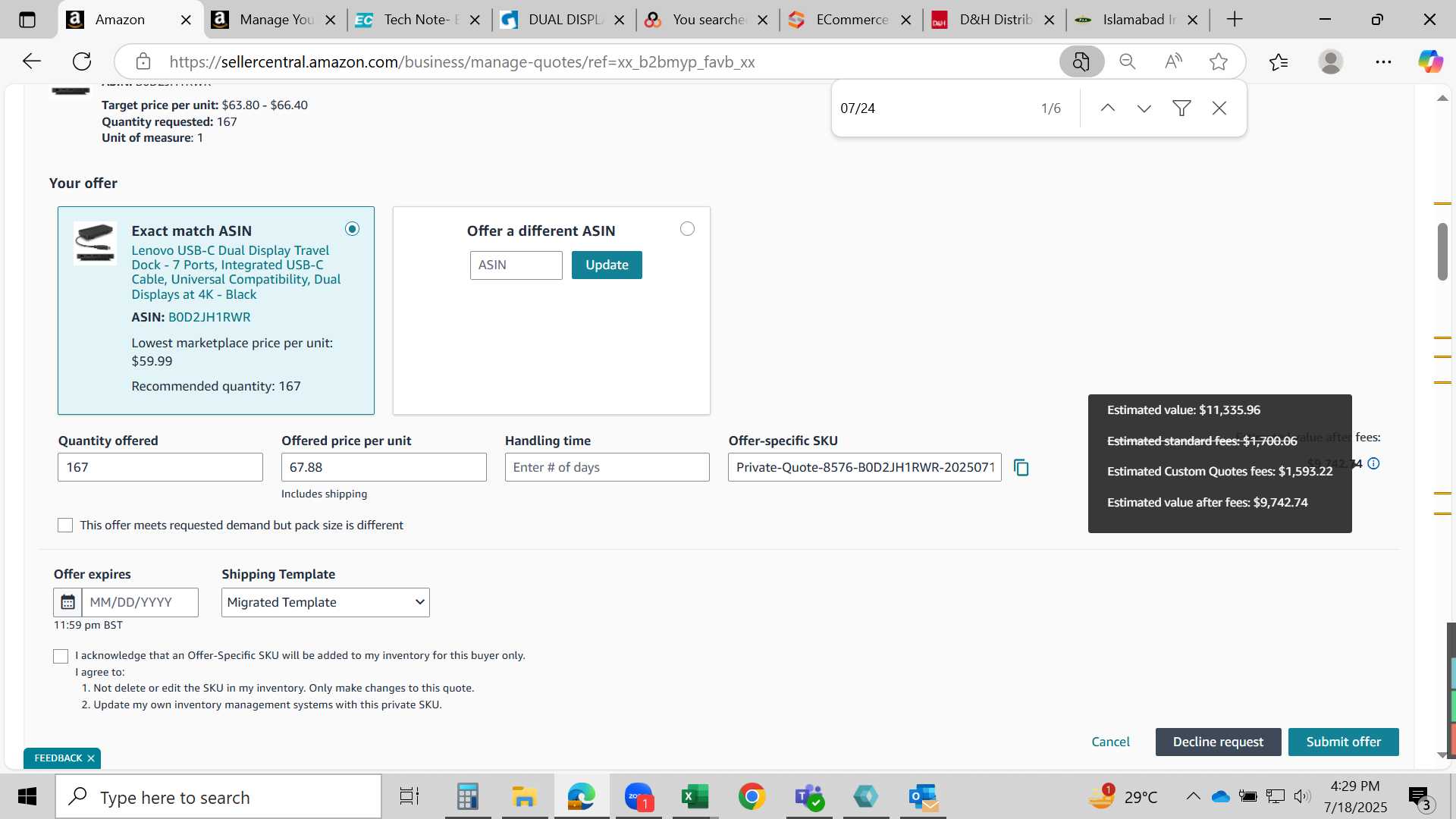1456x819 pixels.
Task: Click the page vertical scrollbar thumb
Action: 1442,251
